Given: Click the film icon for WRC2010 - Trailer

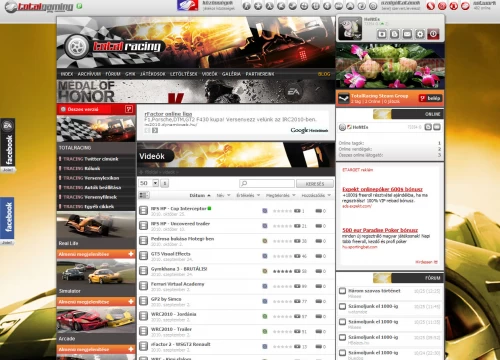Looking at the screenshot, I should [x=143, y=331].
